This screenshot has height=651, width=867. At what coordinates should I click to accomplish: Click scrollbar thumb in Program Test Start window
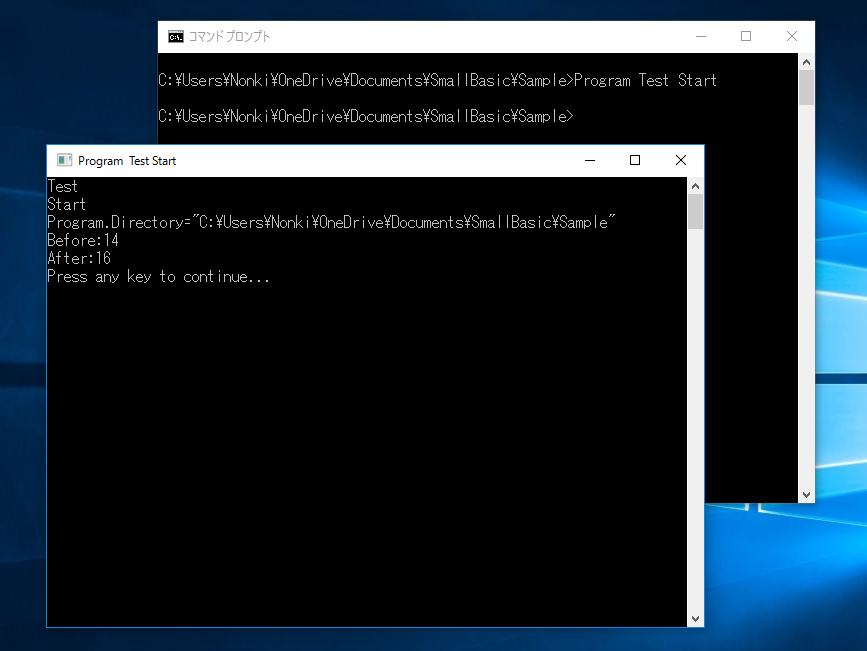click(x=696, y=211)
